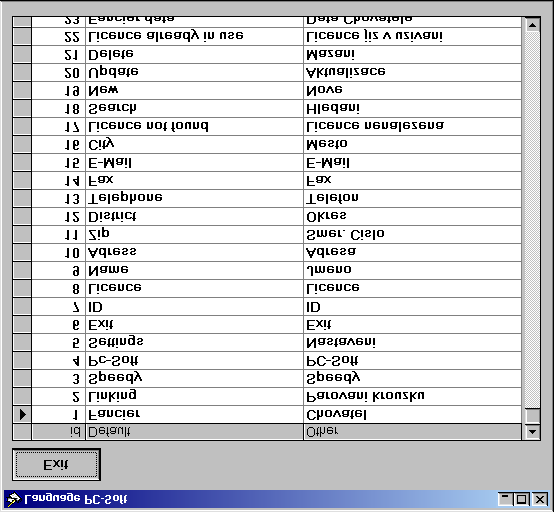Select the 'Settings' cell
This screenshot has width=554, height=512.
[x=194, y=342]
